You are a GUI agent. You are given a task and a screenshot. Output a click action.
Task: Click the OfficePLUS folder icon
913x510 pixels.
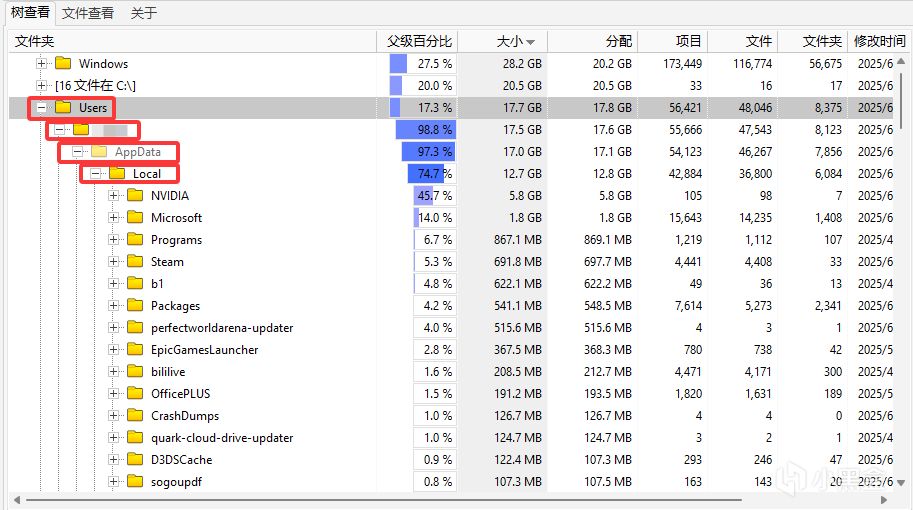[x=135, y=393]
